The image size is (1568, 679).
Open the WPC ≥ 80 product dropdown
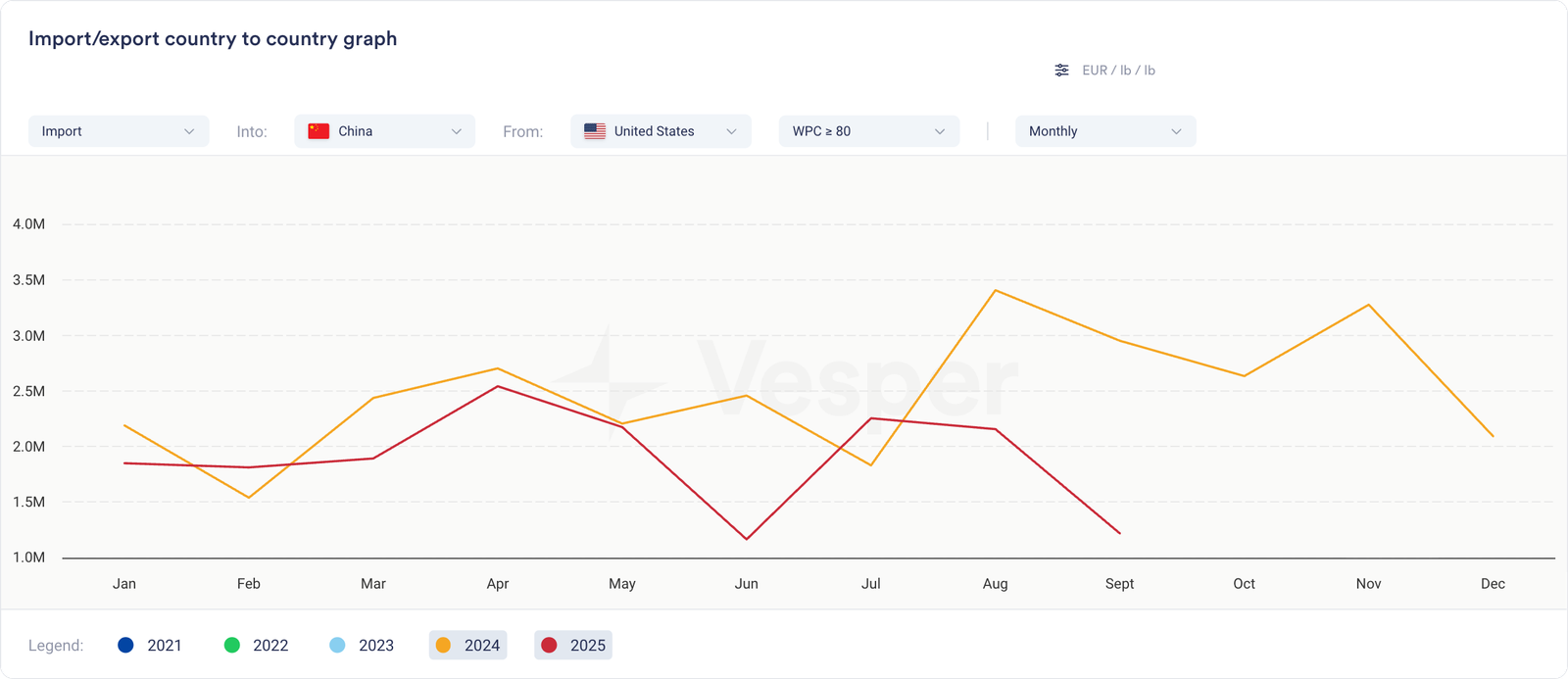(868, 131)
